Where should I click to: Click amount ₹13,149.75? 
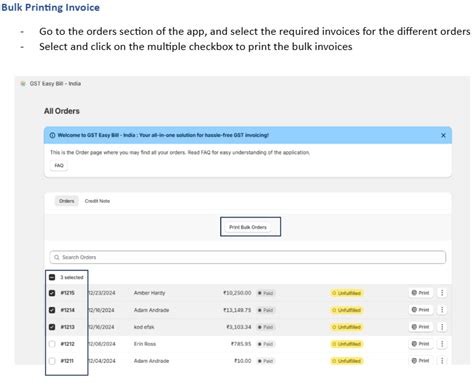coord(237,310)
